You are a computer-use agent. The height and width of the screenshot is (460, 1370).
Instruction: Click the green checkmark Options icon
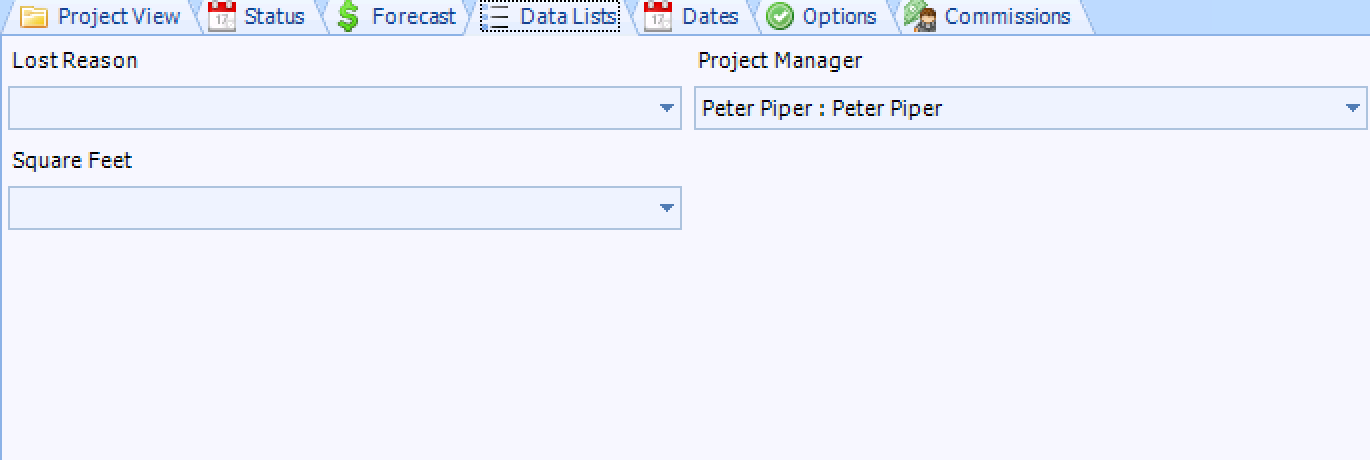pyautogui.click(x=780, y=17)
